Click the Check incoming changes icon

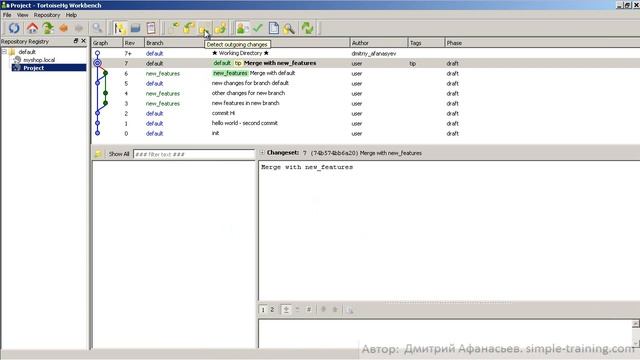click(173, 28)
